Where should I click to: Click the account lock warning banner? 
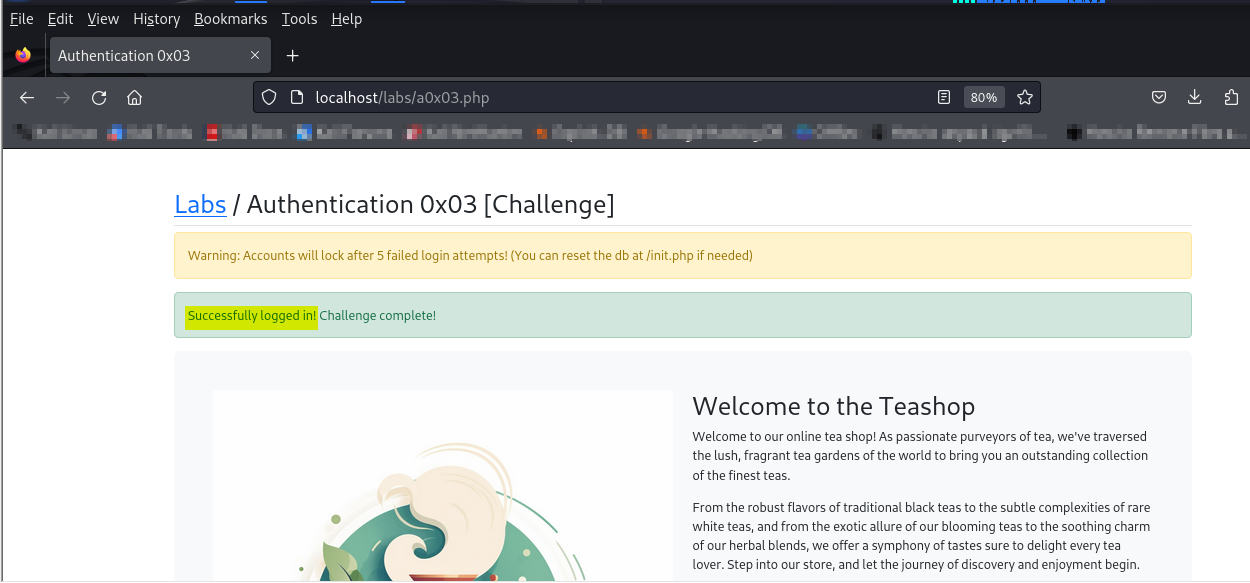683,255
